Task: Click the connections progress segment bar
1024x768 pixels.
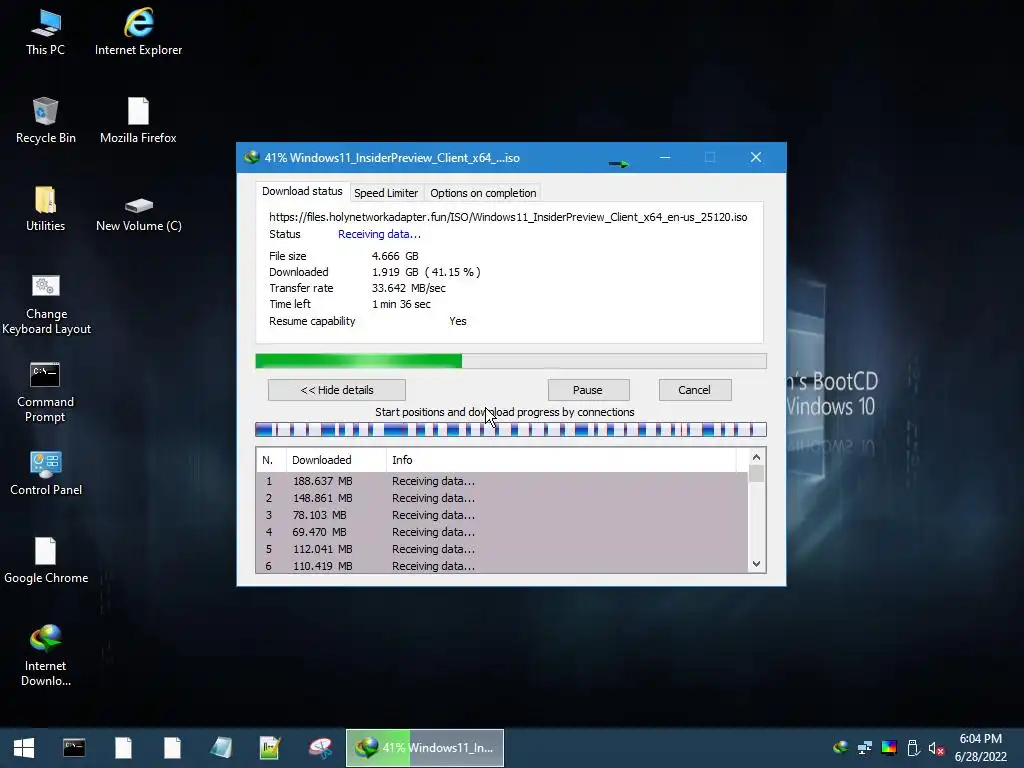Action: coord(511,429)
